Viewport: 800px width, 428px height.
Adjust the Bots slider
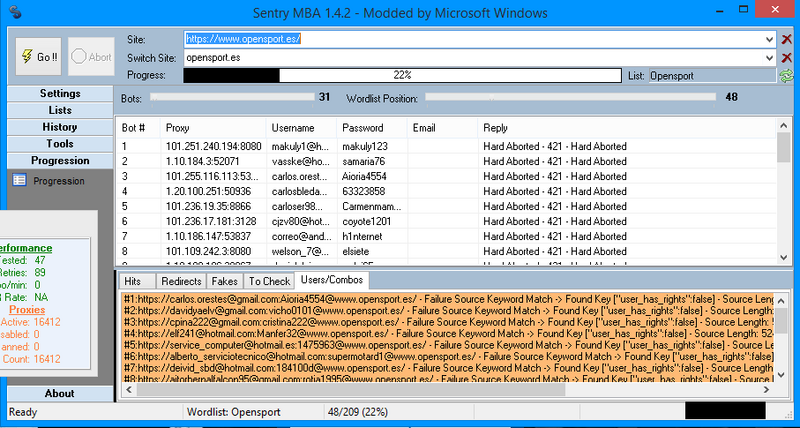coord(233,97)
